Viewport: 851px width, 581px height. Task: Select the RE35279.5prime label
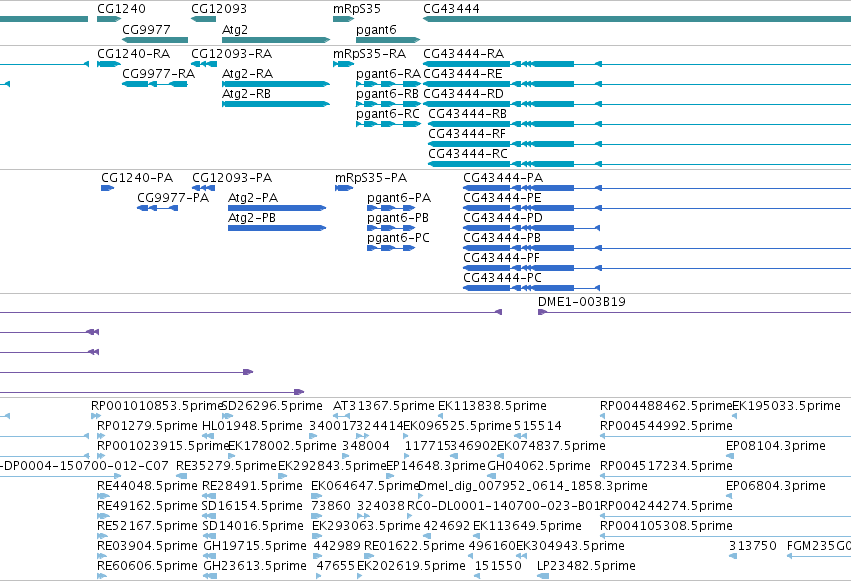(226, 466)
